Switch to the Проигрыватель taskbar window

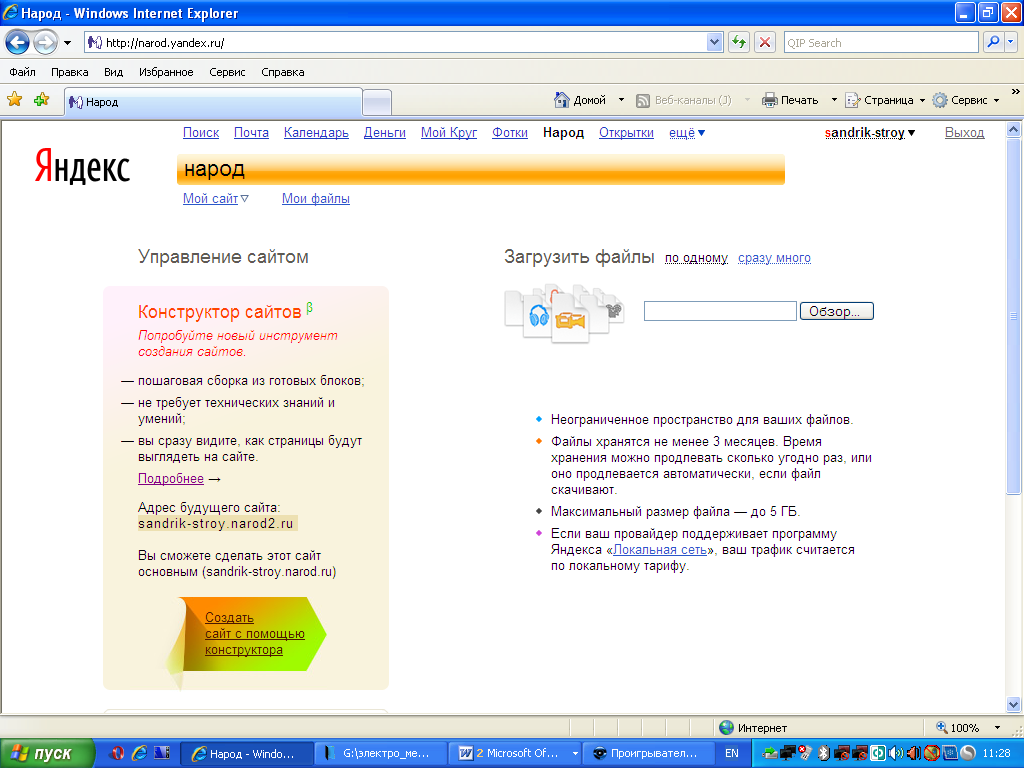click(648, 754)
